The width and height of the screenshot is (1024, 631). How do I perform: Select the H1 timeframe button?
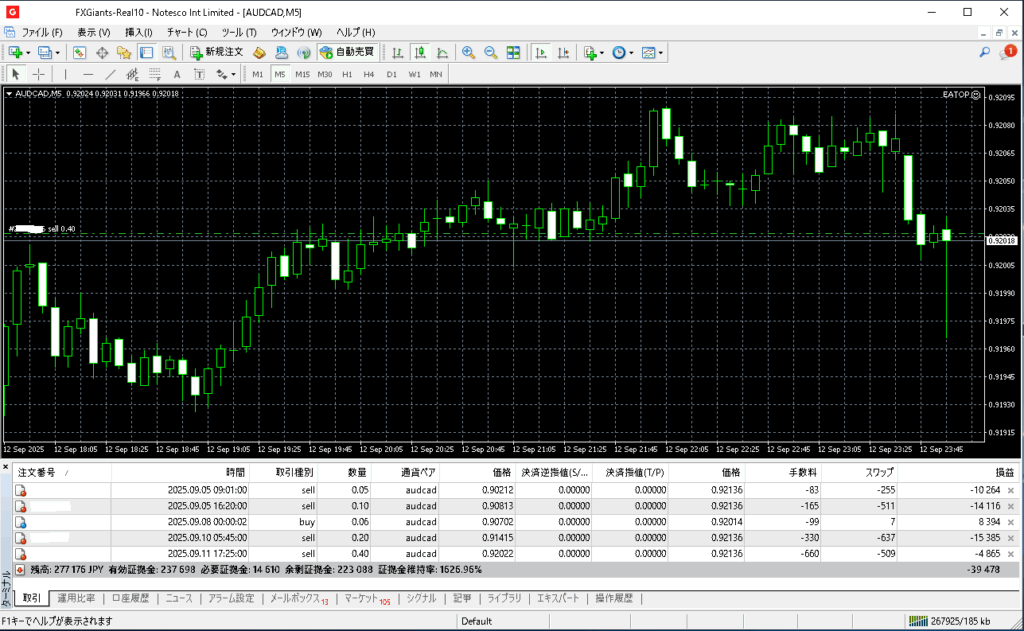click(x=347, y=74)
